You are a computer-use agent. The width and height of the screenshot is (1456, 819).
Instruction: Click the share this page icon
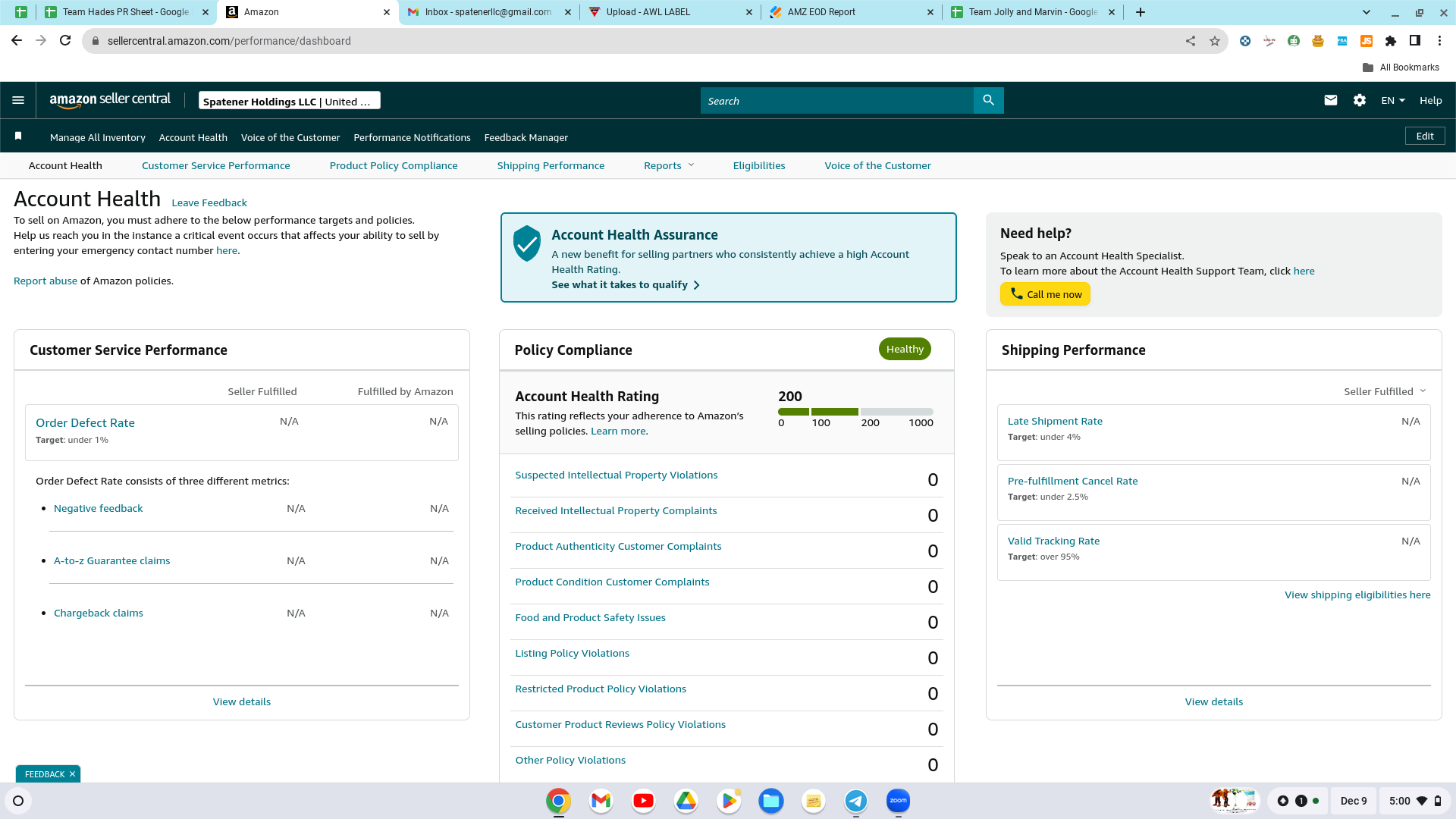1190,41
